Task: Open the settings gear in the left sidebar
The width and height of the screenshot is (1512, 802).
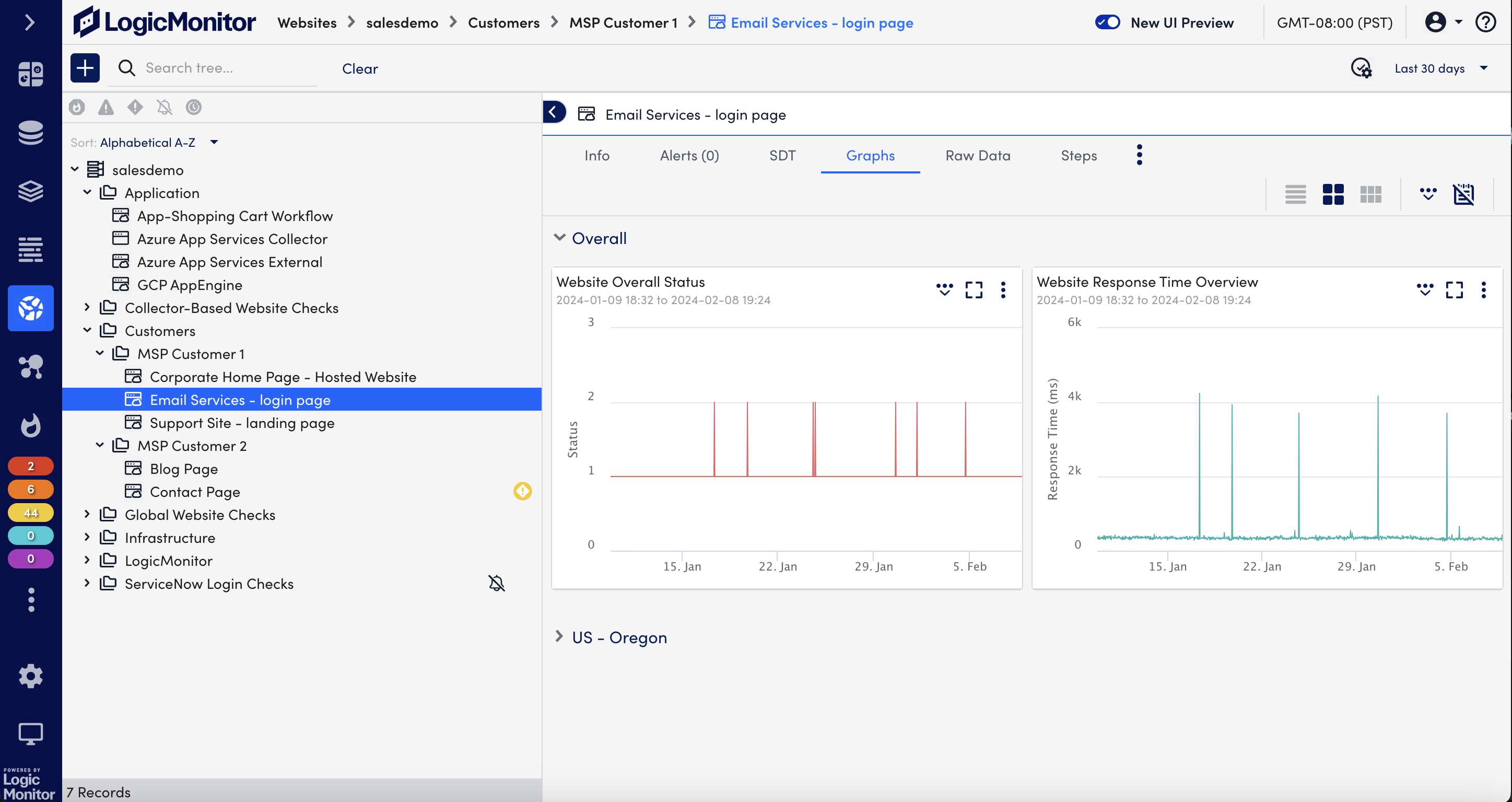Action: [x=30, y=676]
